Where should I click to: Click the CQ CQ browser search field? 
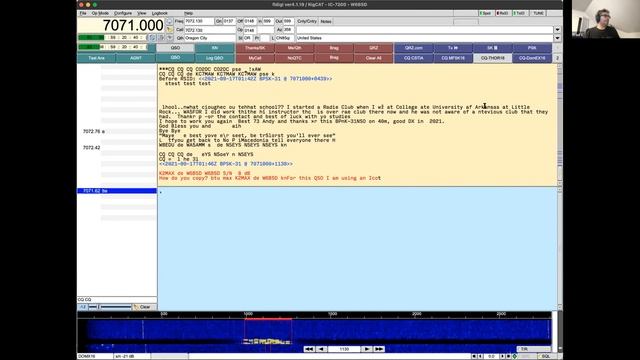point(117,300)
